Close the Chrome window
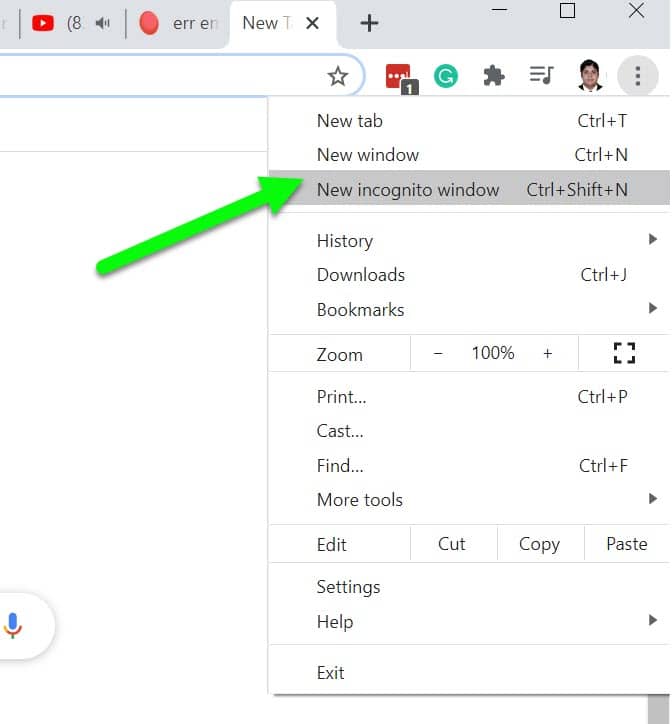Viewport: 672px width, 724px height. [x=636, y=10]
